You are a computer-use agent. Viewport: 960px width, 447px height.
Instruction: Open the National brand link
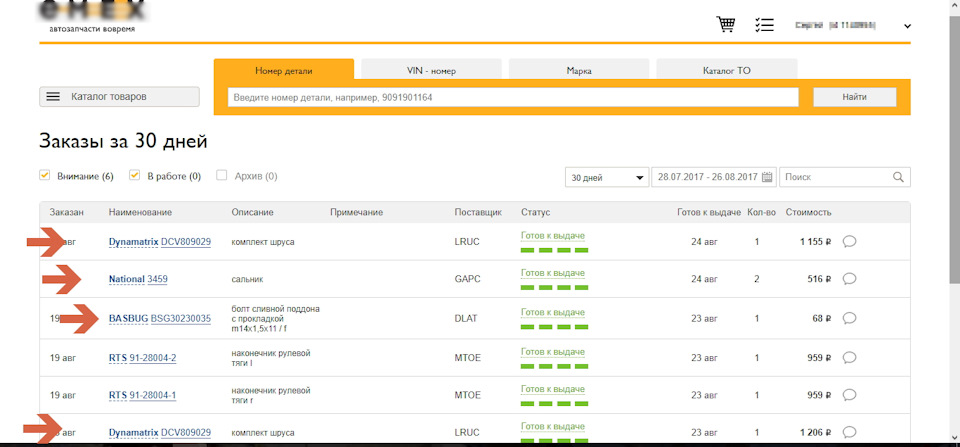[126, 279]
